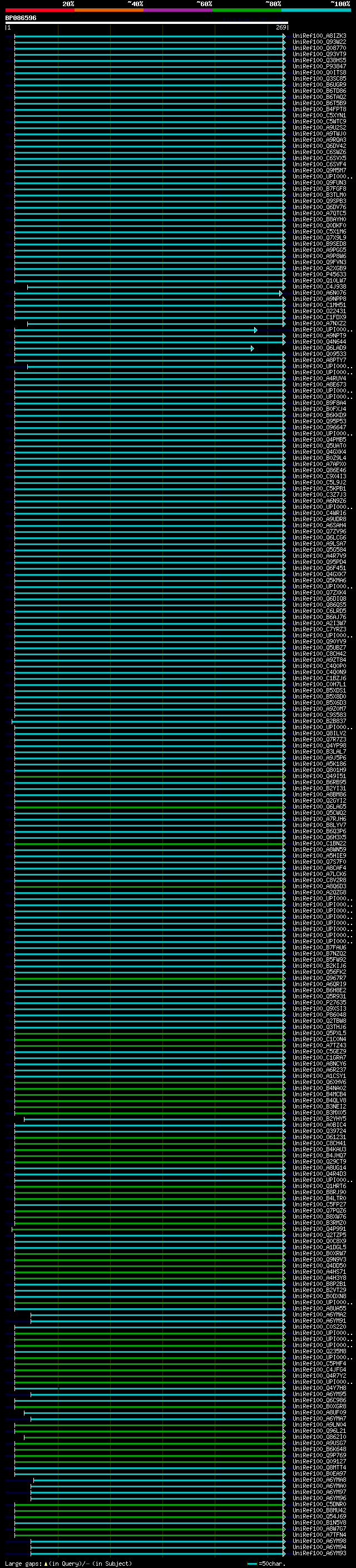Image resolution: width=356 pixels, height=1568 pixels.
Task: Open hit UniRef100_Q93W22
Action: click(x=319, y=42)
